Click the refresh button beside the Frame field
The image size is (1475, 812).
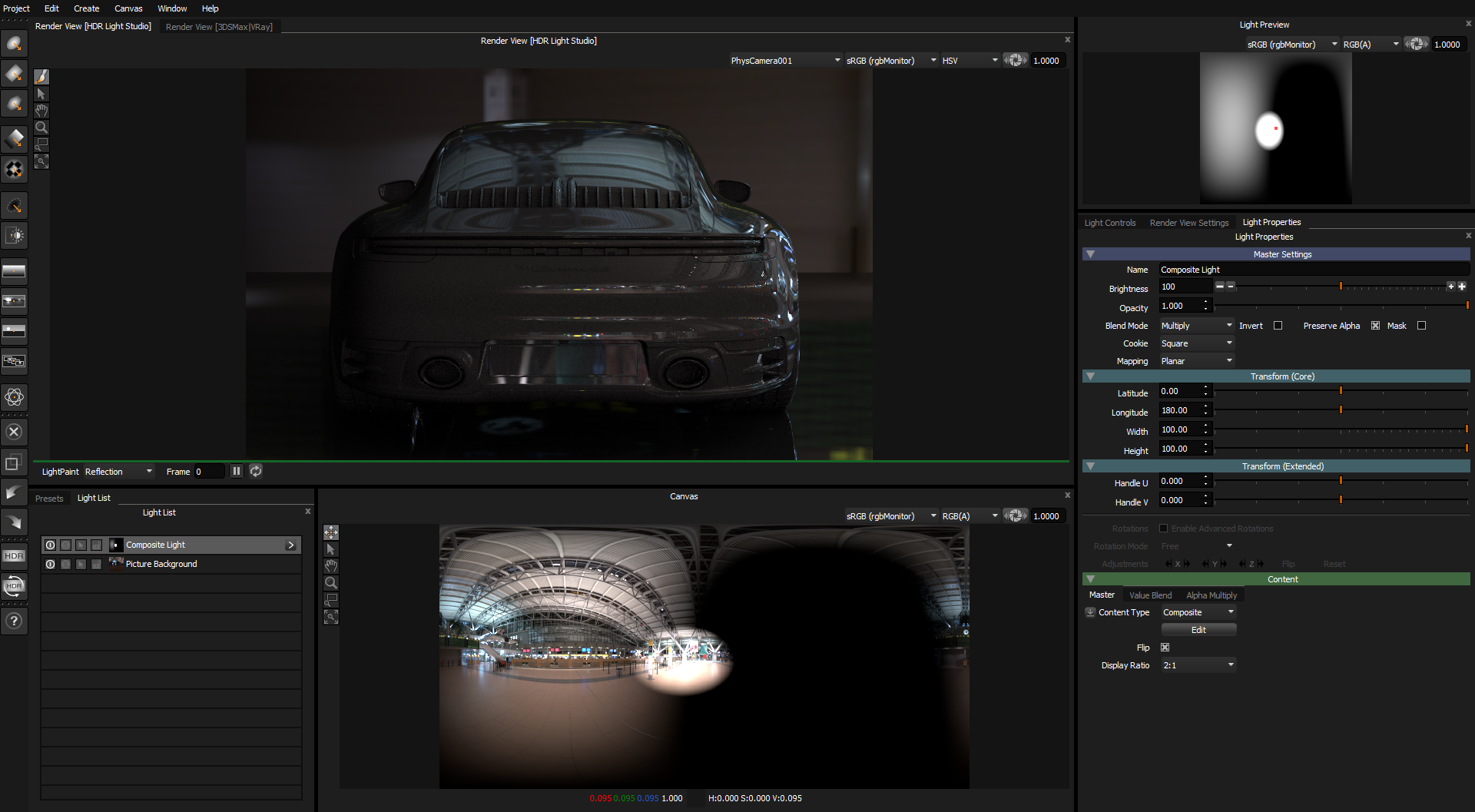[256, 471]
